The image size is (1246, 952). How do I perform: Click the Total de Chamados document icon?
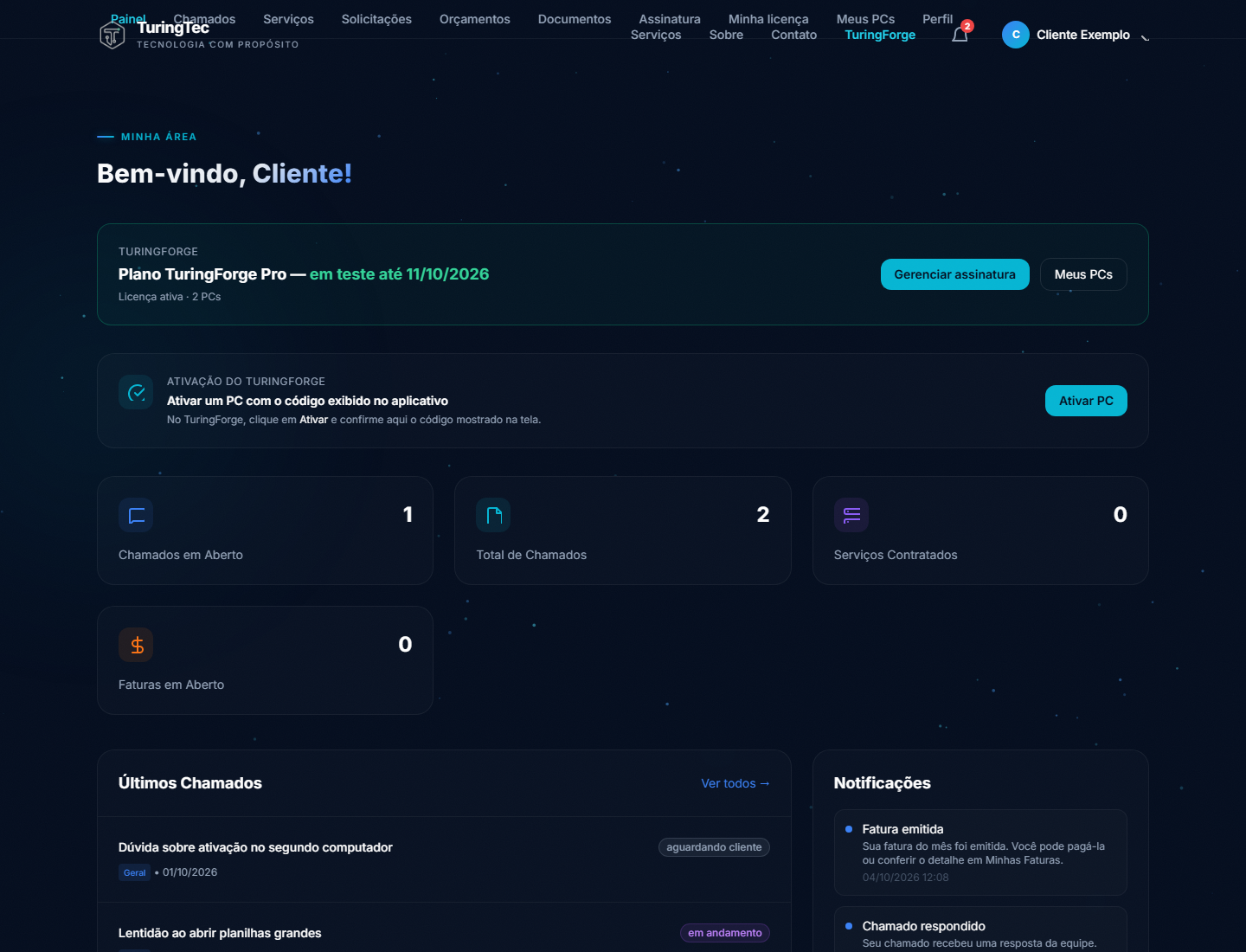click(493, 515)
